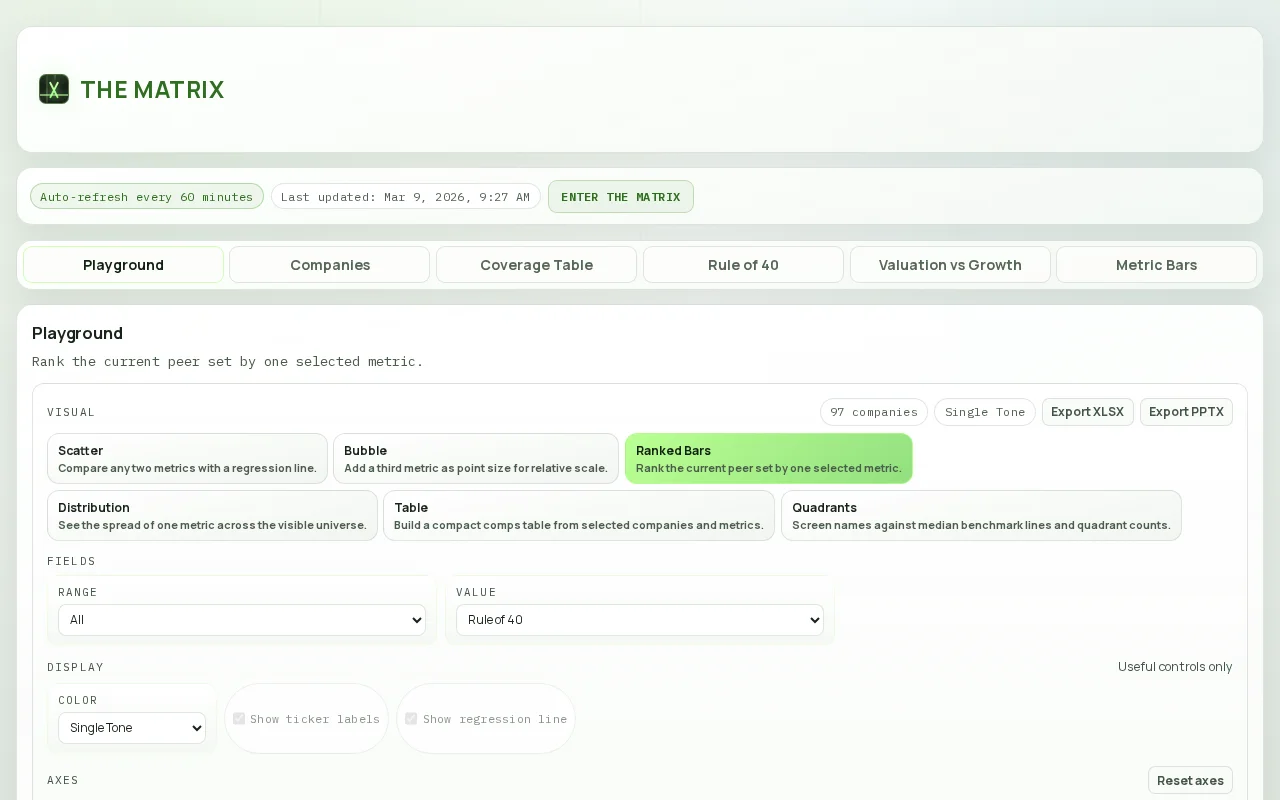Choose the Bubble visual card

[x=476, y=458]
